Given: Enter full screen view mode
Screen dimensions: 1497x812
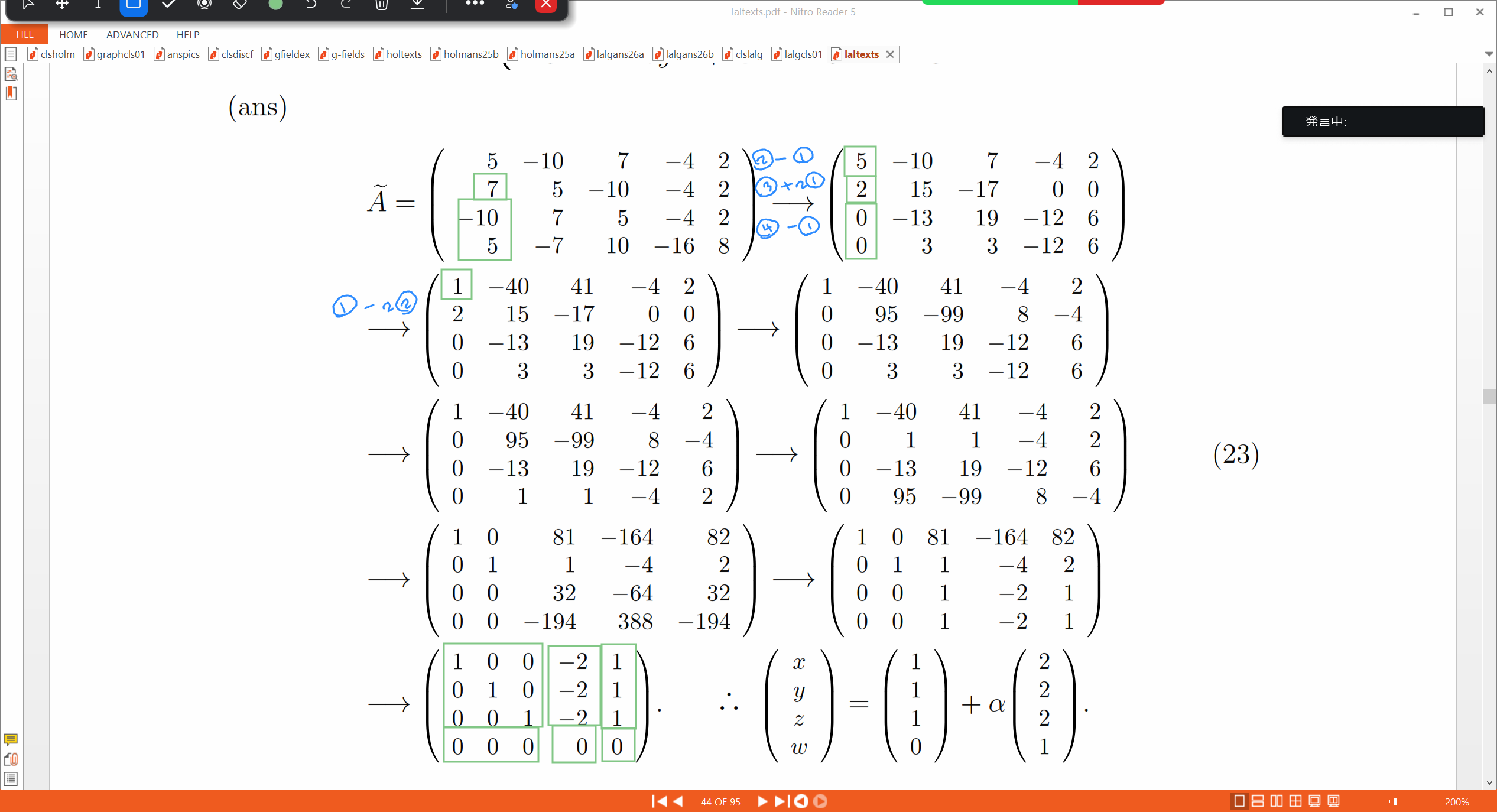Looking at the screenshot, I should 1315,801.
